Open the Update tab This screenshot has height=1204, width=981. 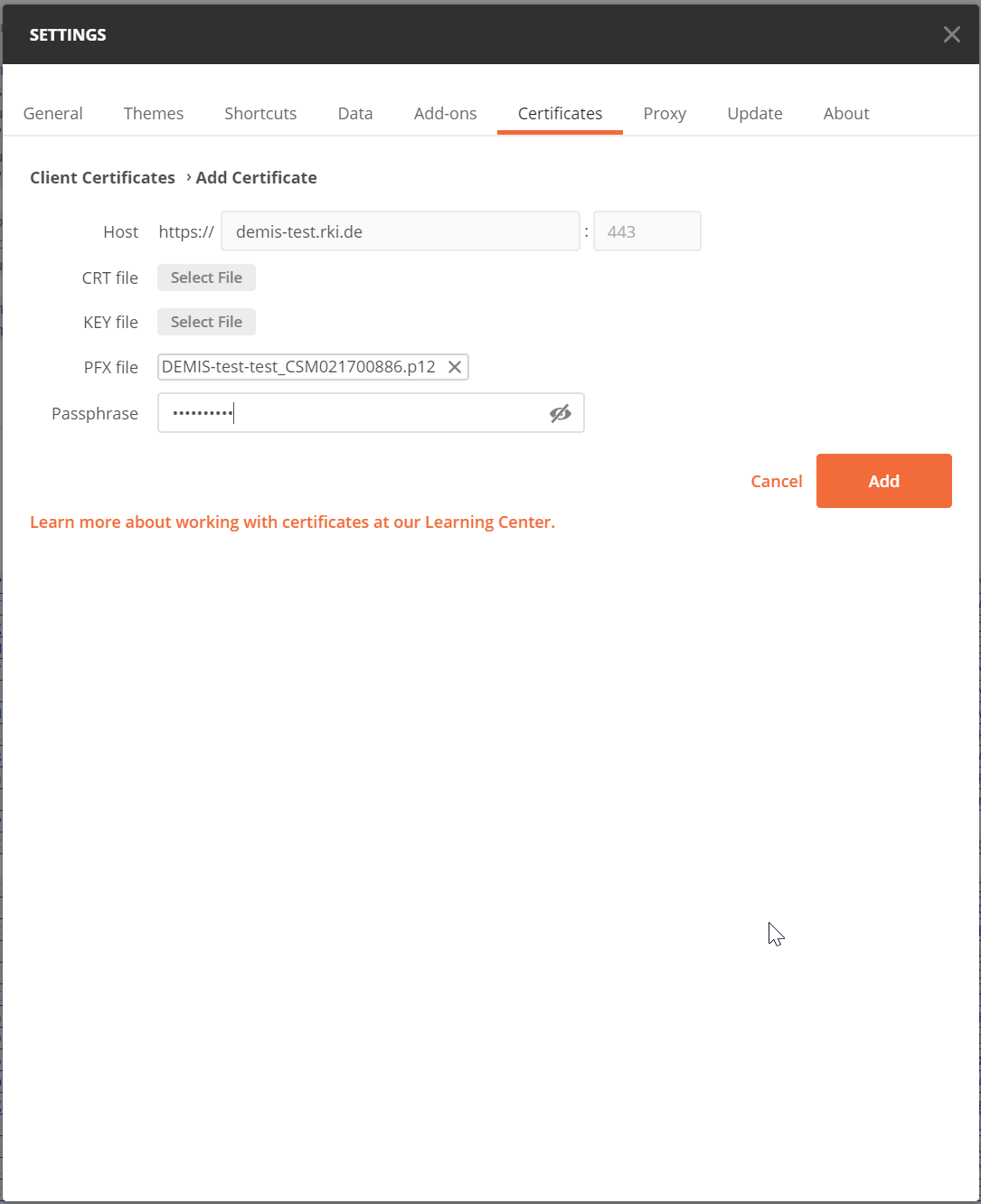755,113
